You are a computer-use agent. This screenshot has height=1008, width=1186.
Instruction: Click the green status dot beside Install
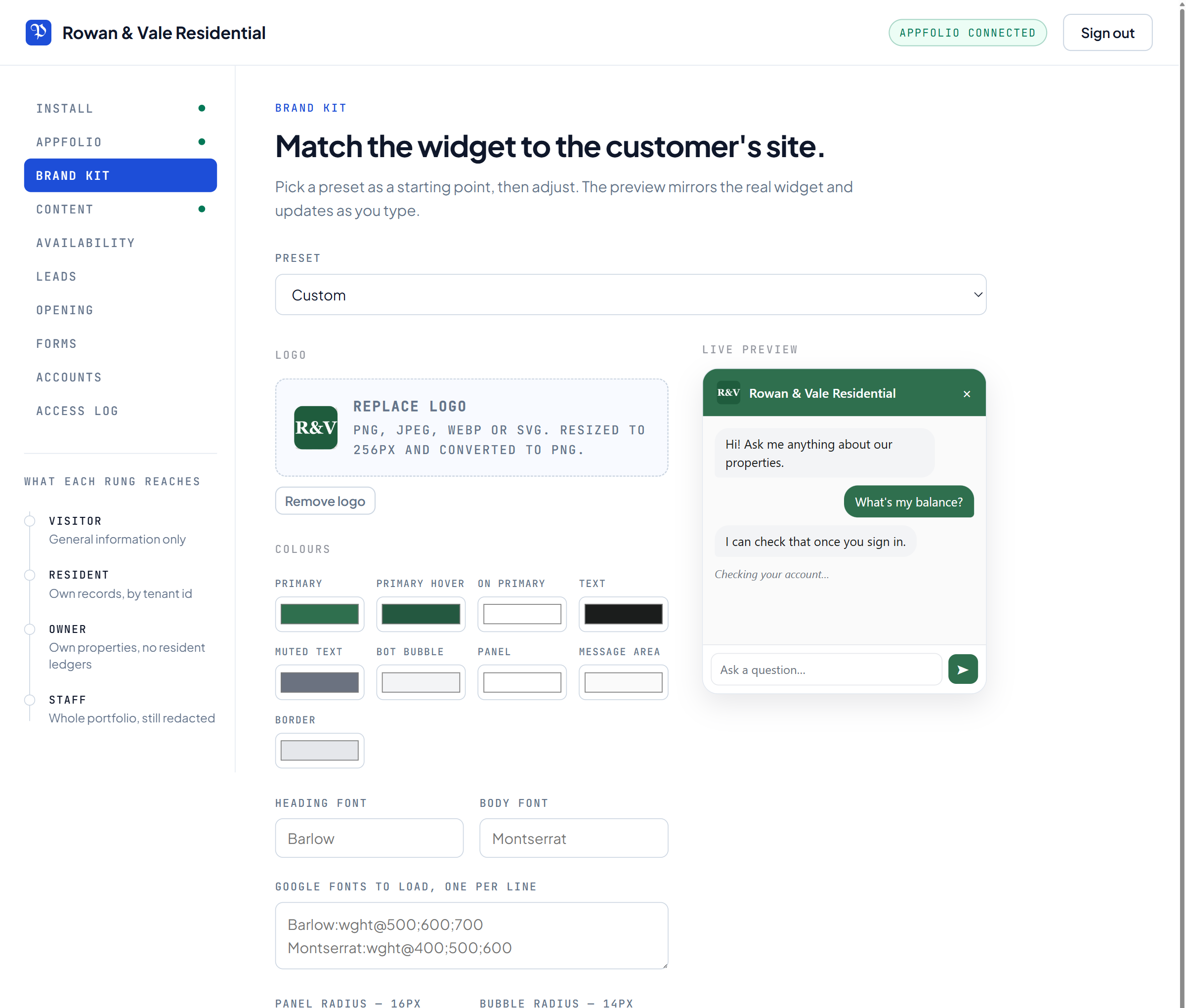[x=202, y=108]
